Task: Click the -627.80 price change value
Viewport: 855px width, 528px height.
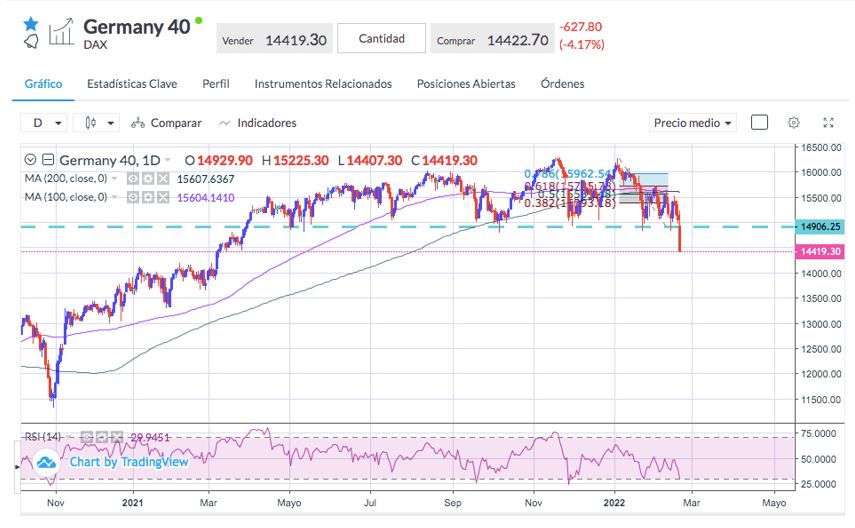Action: point(581,27)
